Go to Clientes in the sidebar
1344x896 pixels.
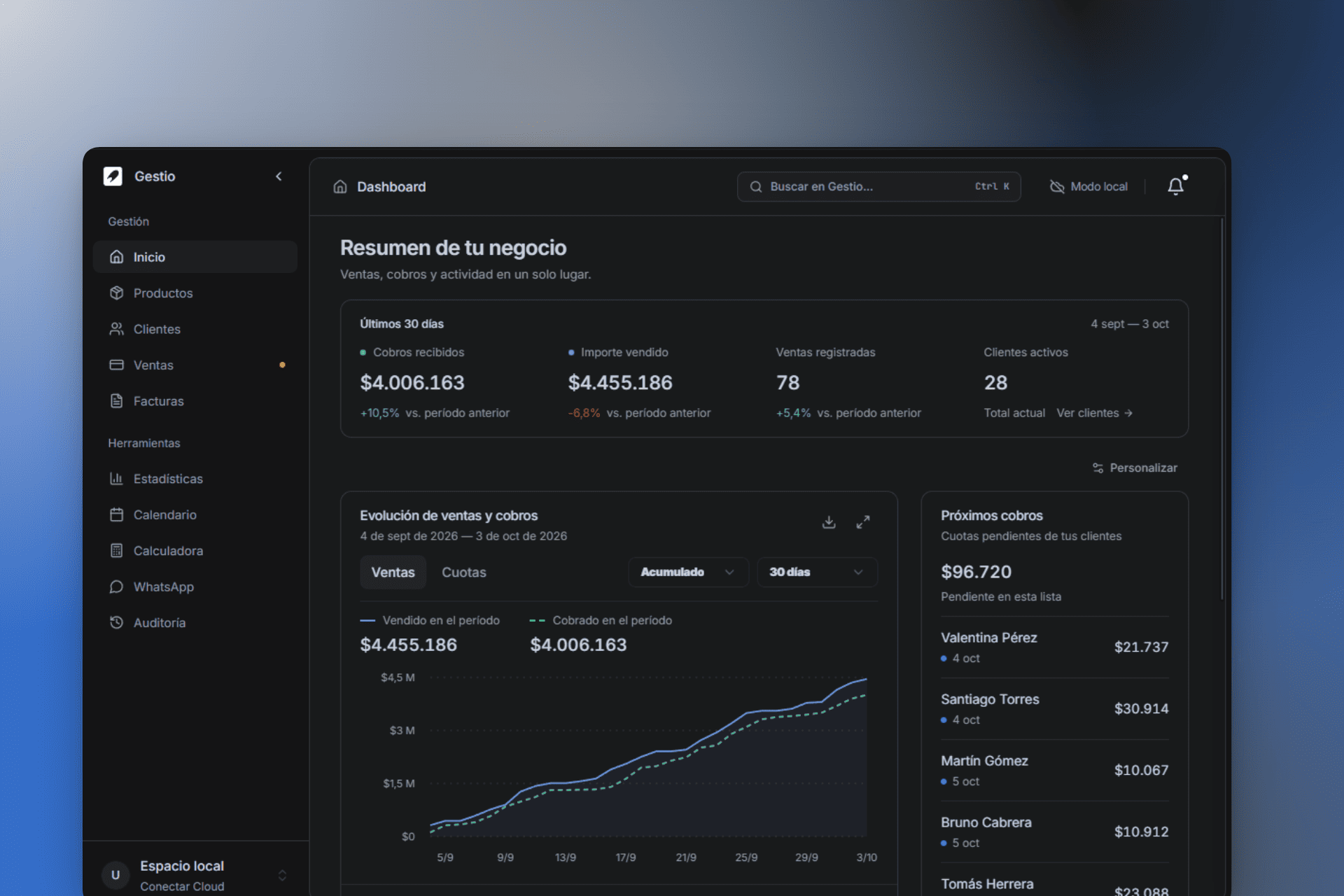point(195,329)
